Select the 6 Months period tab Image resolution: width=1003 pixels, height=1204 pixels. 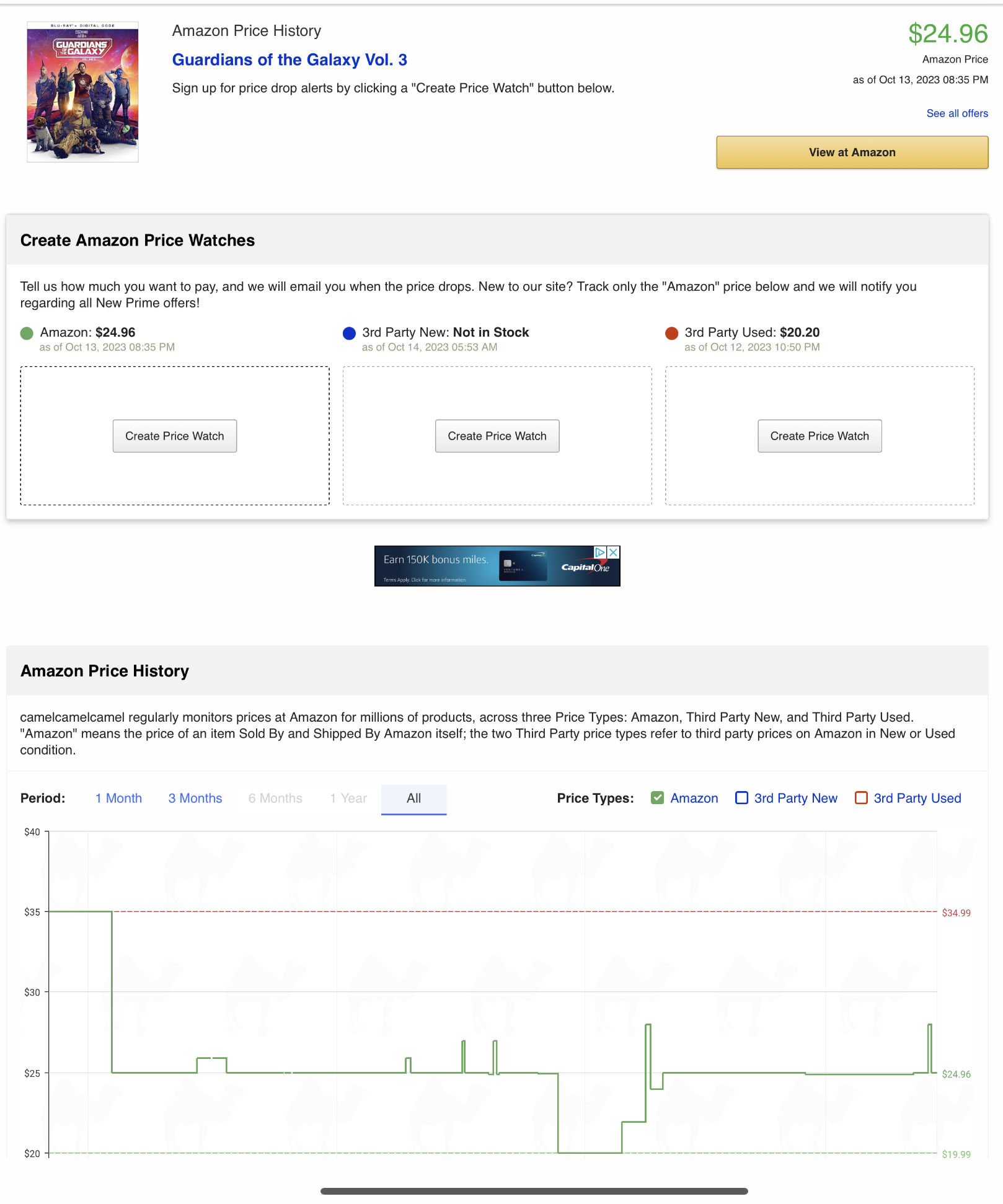point(275,799)
